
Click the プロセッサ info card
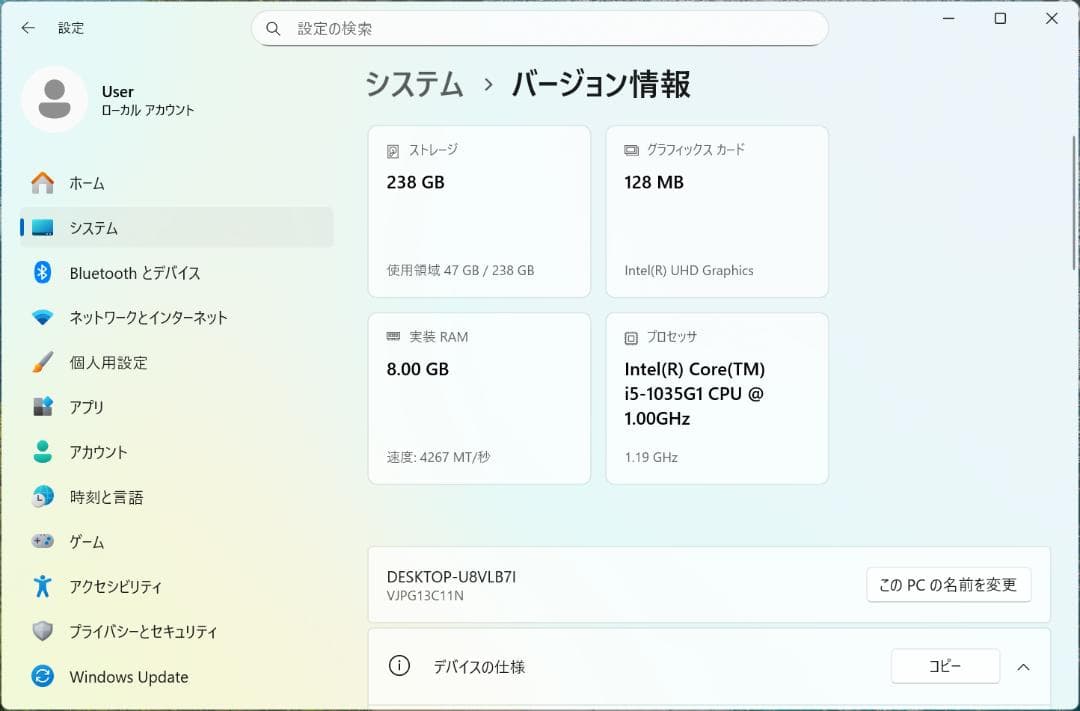coord(717,398)
